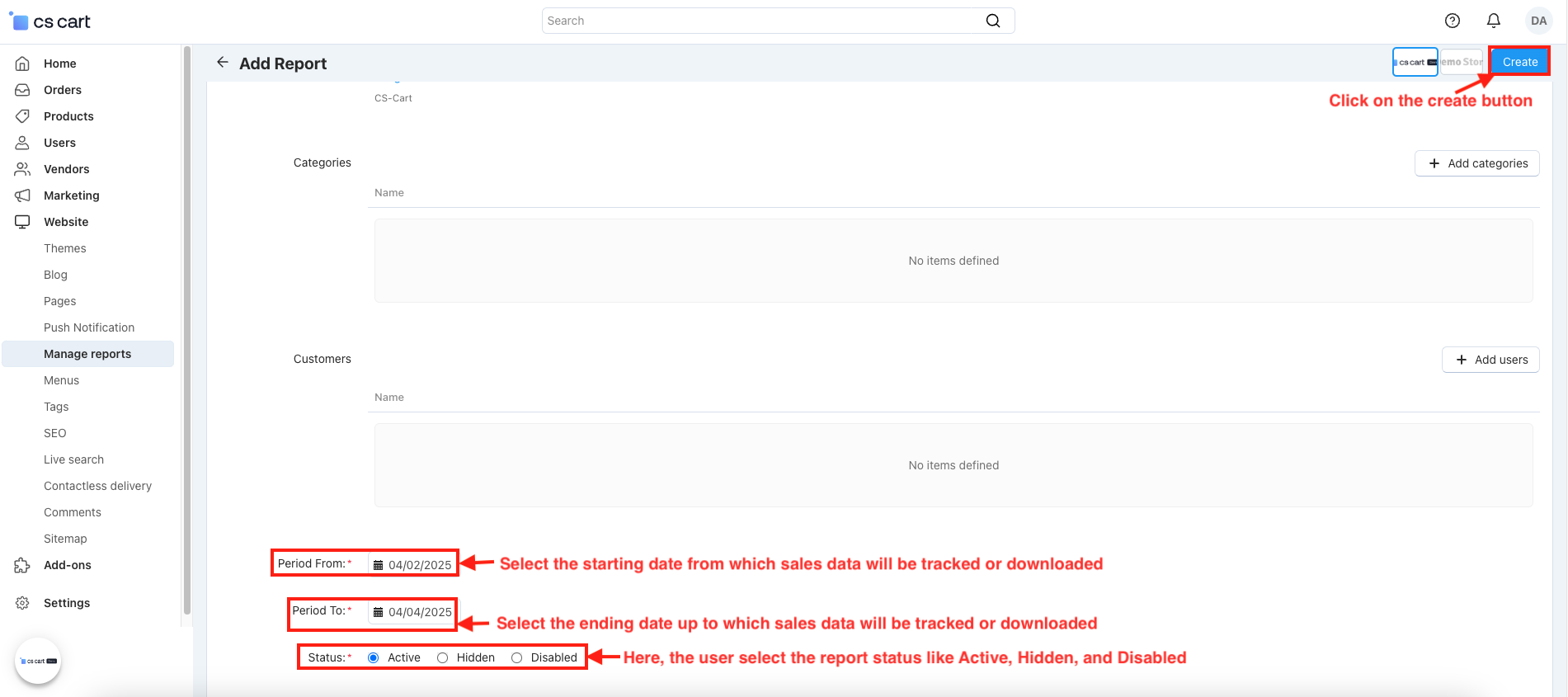1568x697 pixels.
Task: Go to the Themes submenu item
Action: 65,248
